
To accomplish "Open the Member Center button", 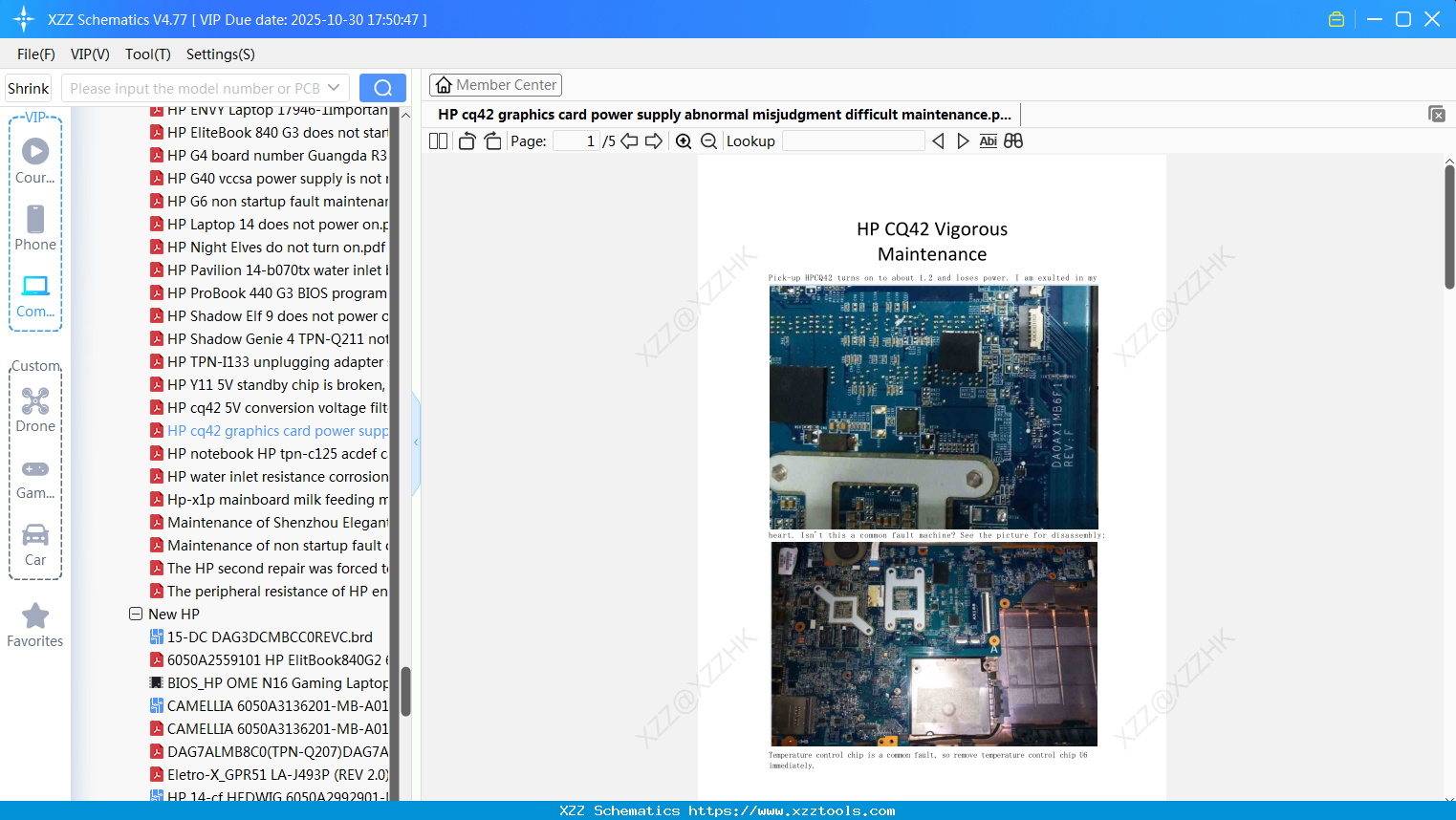I will coord(495,85).
